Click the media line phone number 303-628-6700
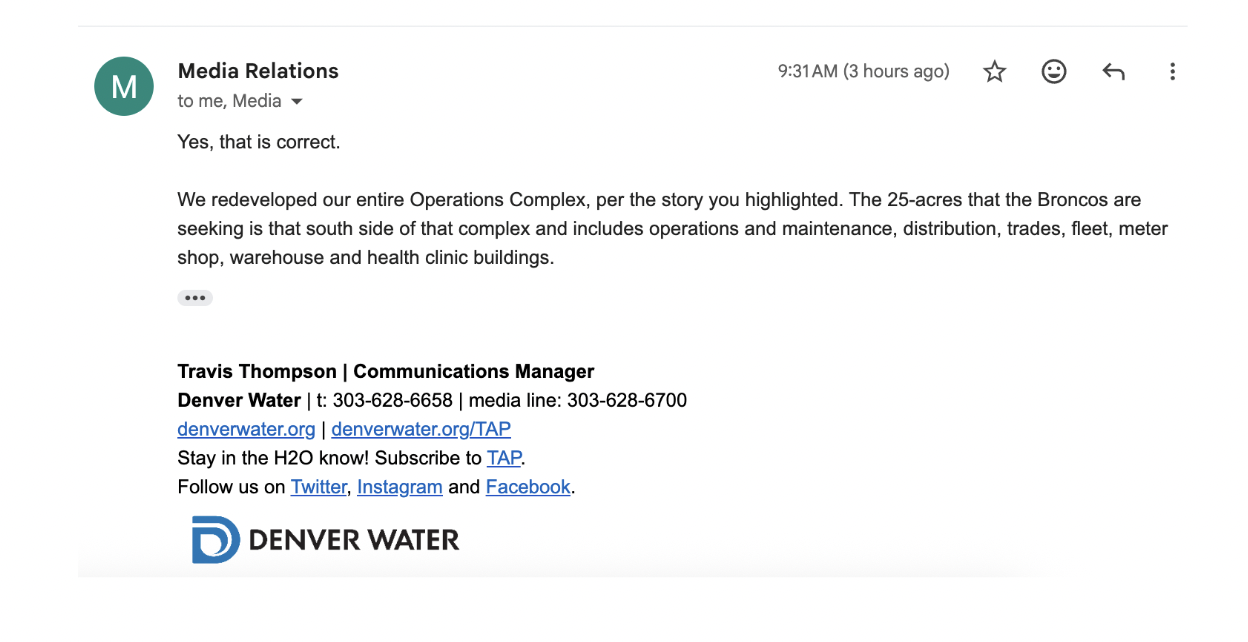Screen dimensions: 1248x642 coord(627,401)
